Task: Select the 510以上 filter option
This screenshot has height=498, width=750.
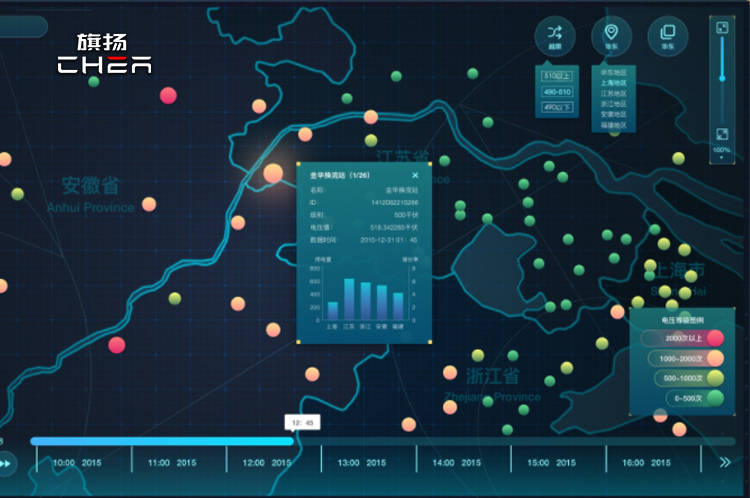Action: point(556,75)
